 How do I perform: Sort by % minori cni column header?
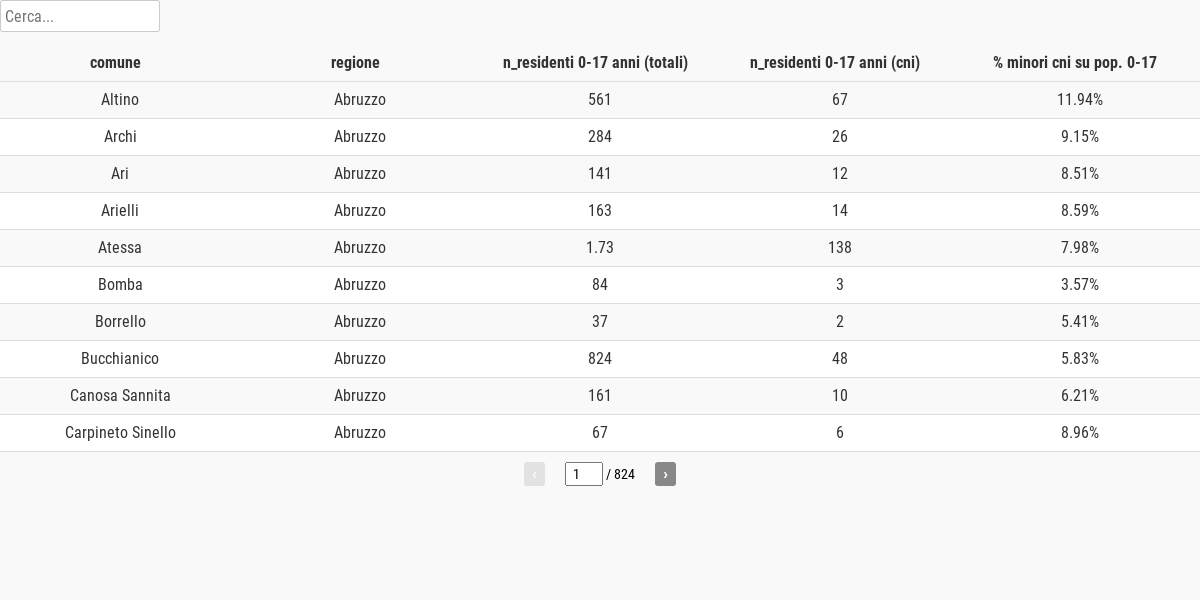(x=1075, y=63)
